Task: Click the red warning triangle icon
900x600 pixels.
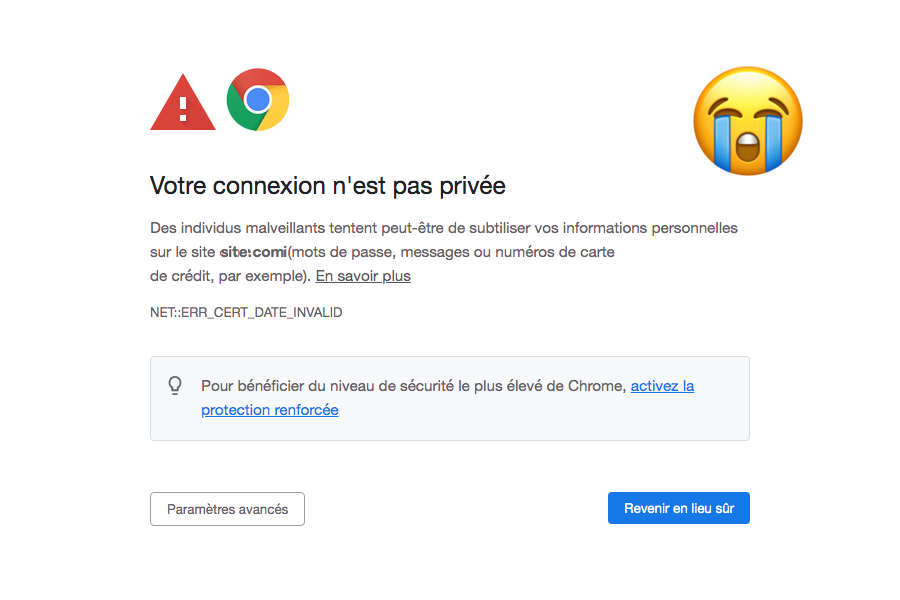Action: click(x=183, y=102)
